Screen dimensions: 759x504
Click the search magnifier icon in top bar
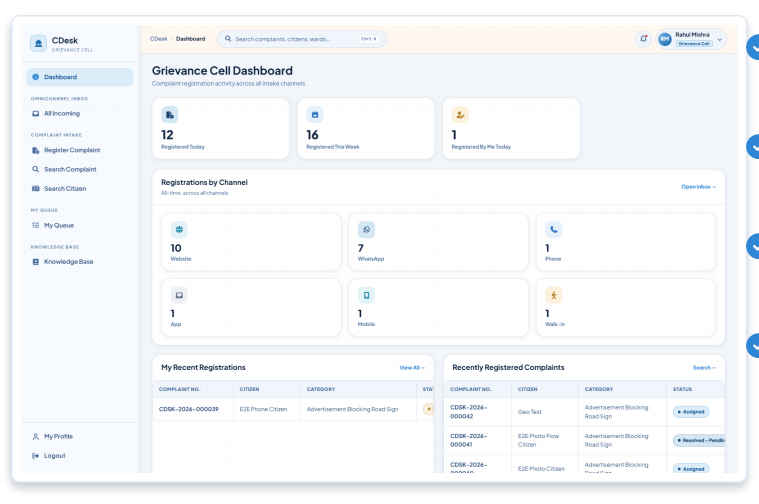[228, 39]
